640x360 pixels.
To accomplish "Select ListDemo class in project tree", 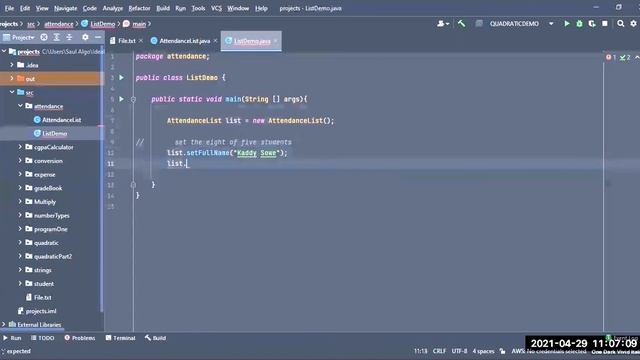I will pyautogui.click(x=55, y=133).
